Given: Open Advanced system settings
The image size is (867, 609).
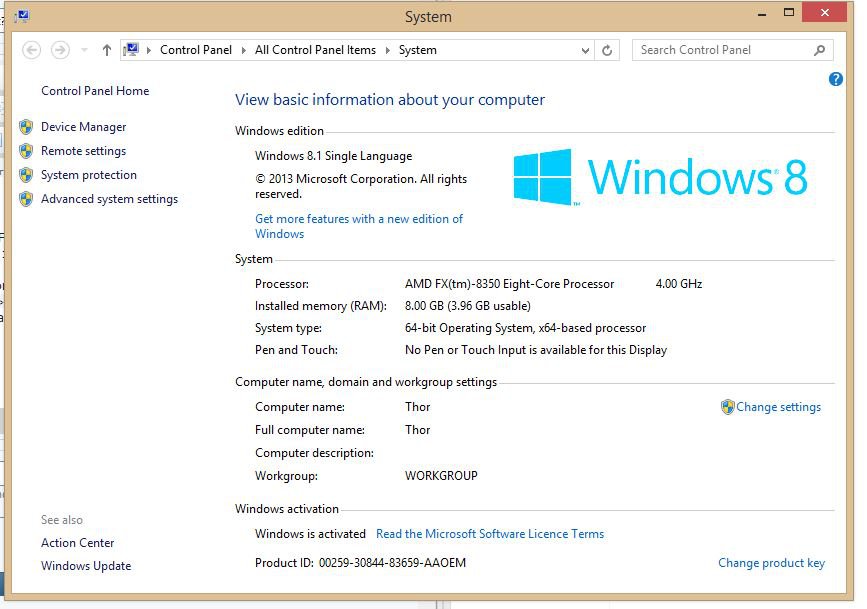Looking at the screenshot, I should click(x=109, y=199).
